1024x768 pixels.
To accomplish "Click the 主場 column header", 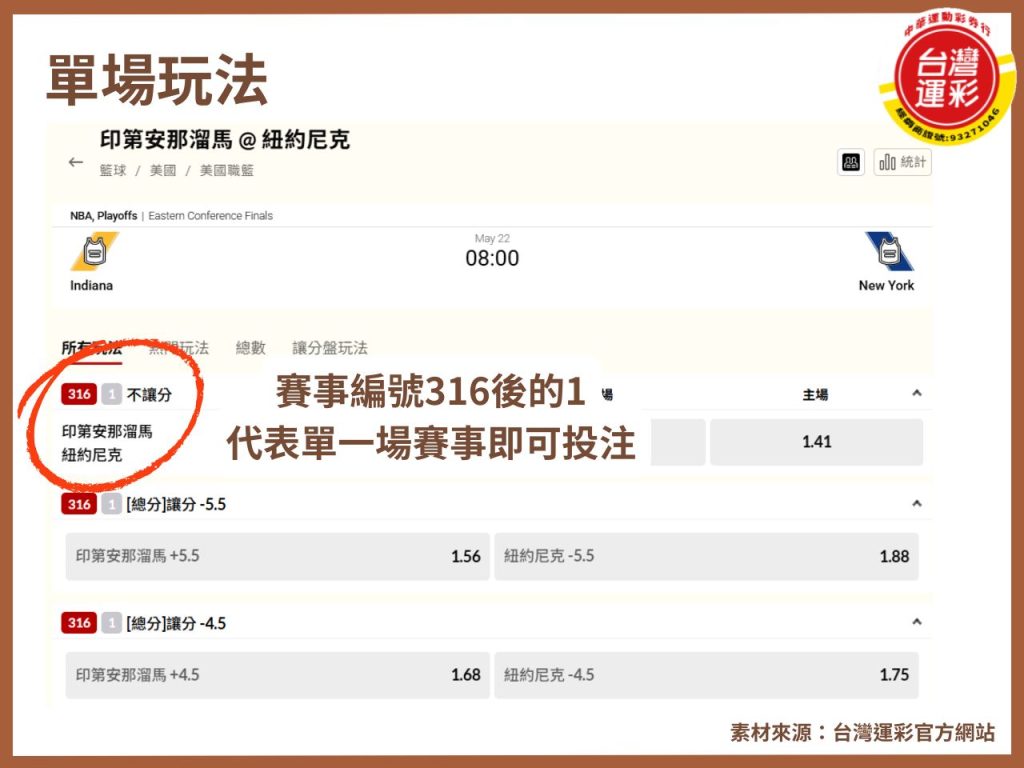I will (815, 394).
